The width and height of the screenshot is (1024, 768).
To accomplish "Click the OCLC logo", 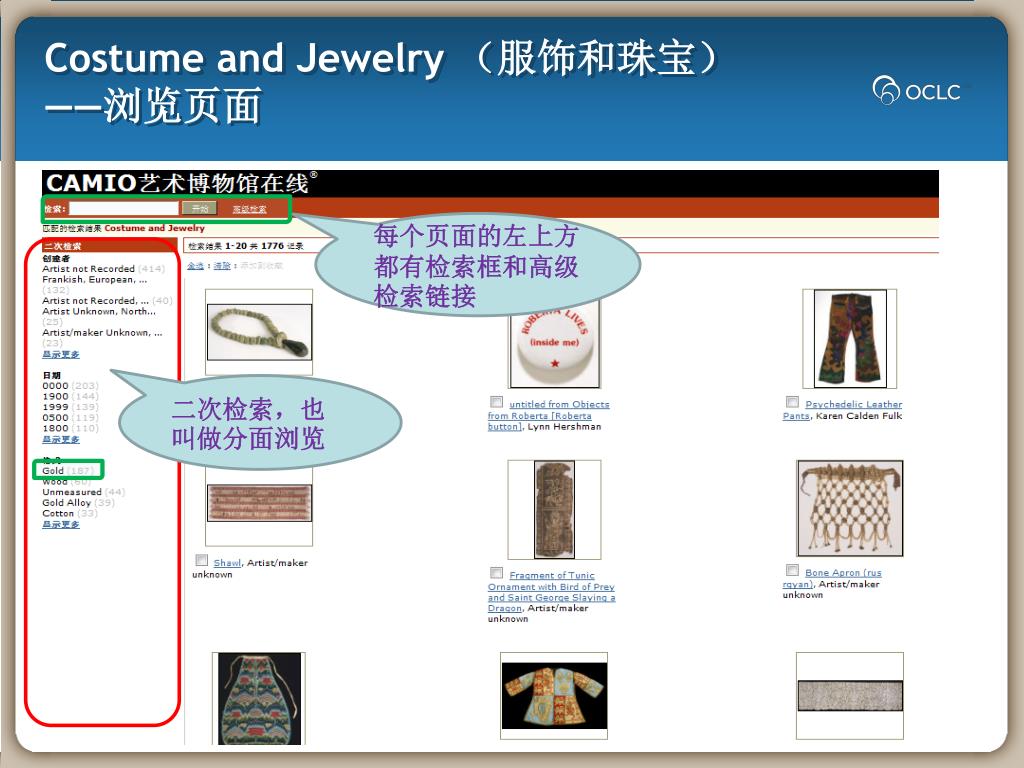I will tap(916, 90).
